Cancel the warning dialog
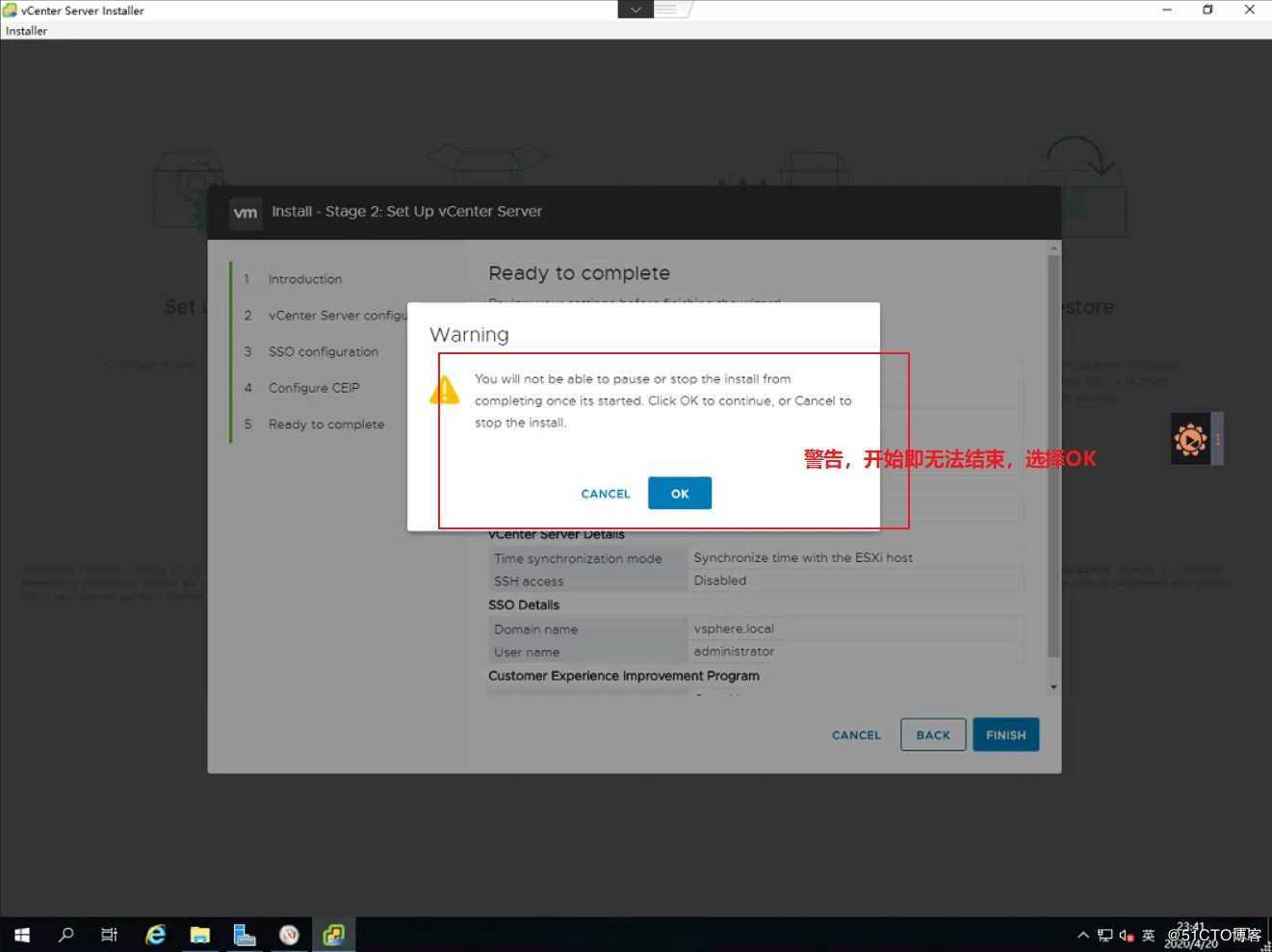The width and height of the screenshot is (1272, 952). (606, 494)
